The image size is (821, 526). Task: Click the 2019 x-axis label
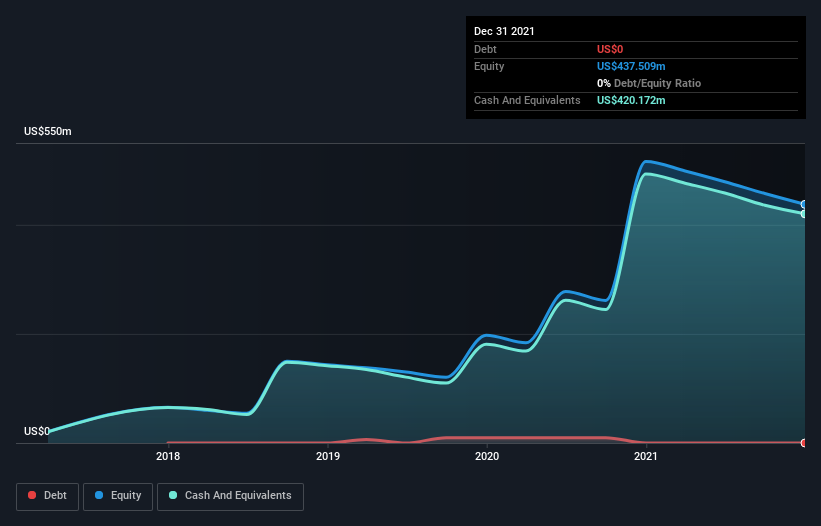pos(328,456)
